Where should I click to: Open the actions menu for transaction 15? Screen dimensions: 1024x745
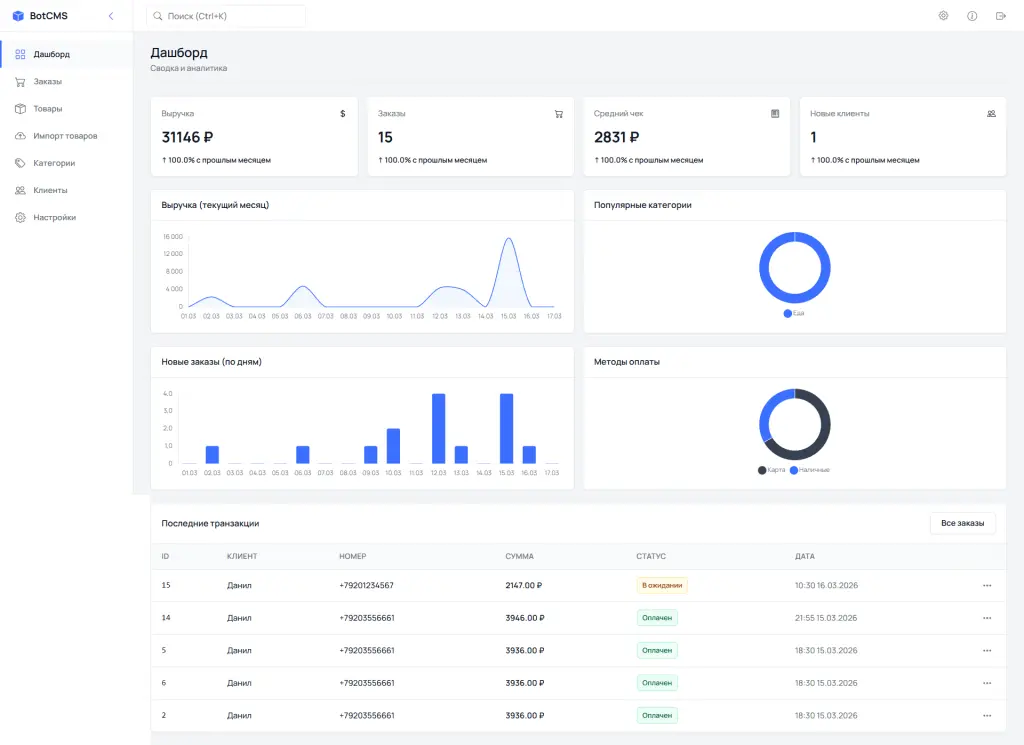pyautogui.click(x=987, y=585)
